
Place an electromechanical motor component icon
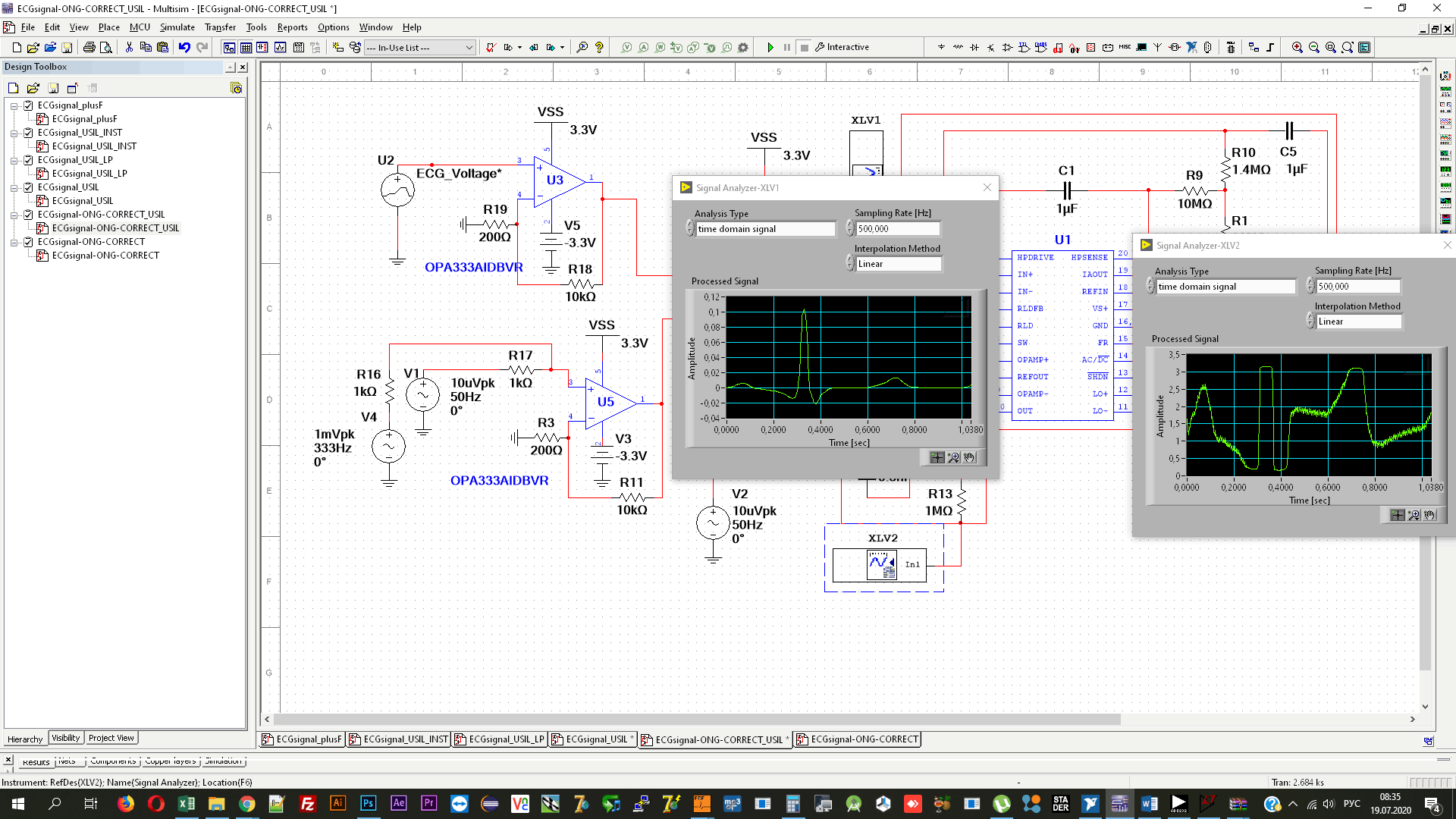point(1175,47)
